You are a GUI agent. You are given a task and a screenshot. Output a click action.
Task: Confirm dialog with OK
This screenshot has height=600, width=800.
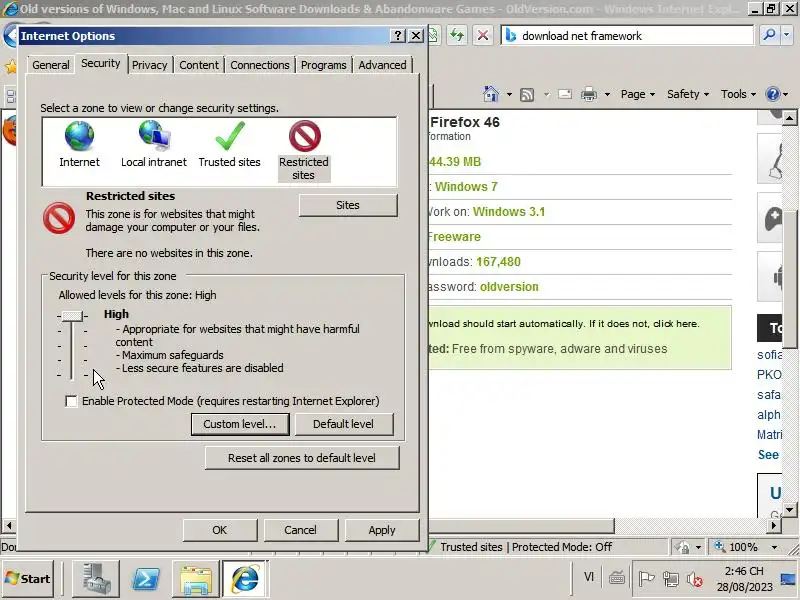click(220, 530)
